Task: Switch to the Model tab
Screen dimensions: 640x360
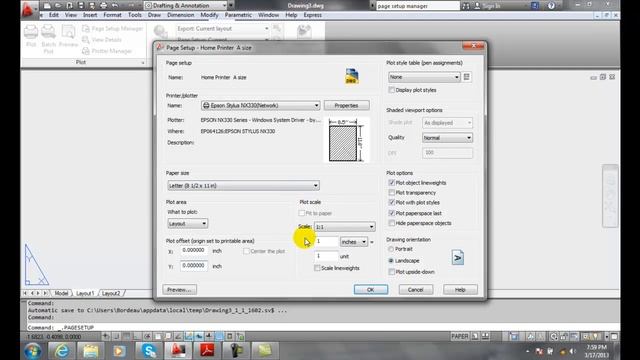Action: 61,293
